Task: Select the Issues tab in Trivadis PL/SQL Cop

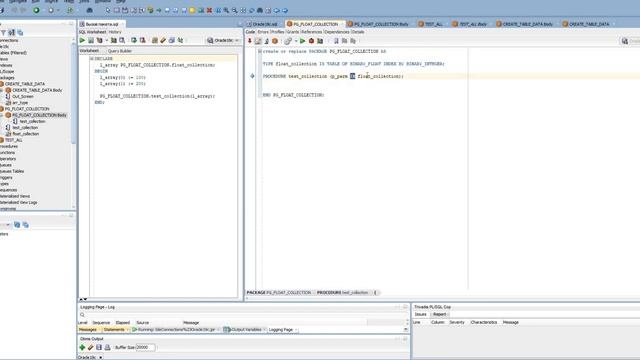Action: (421, 314)
